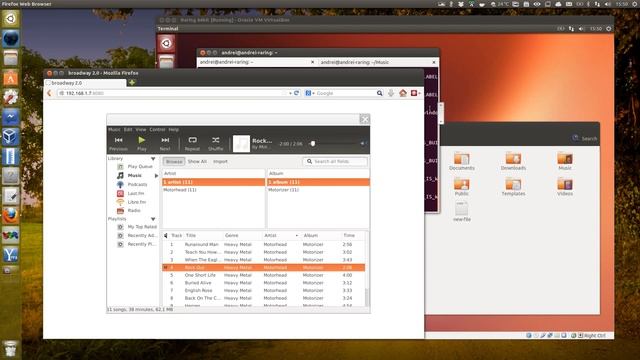Open the Control menu in the player
This screenshot has height=360, width=640.
[x=157, y=129]
